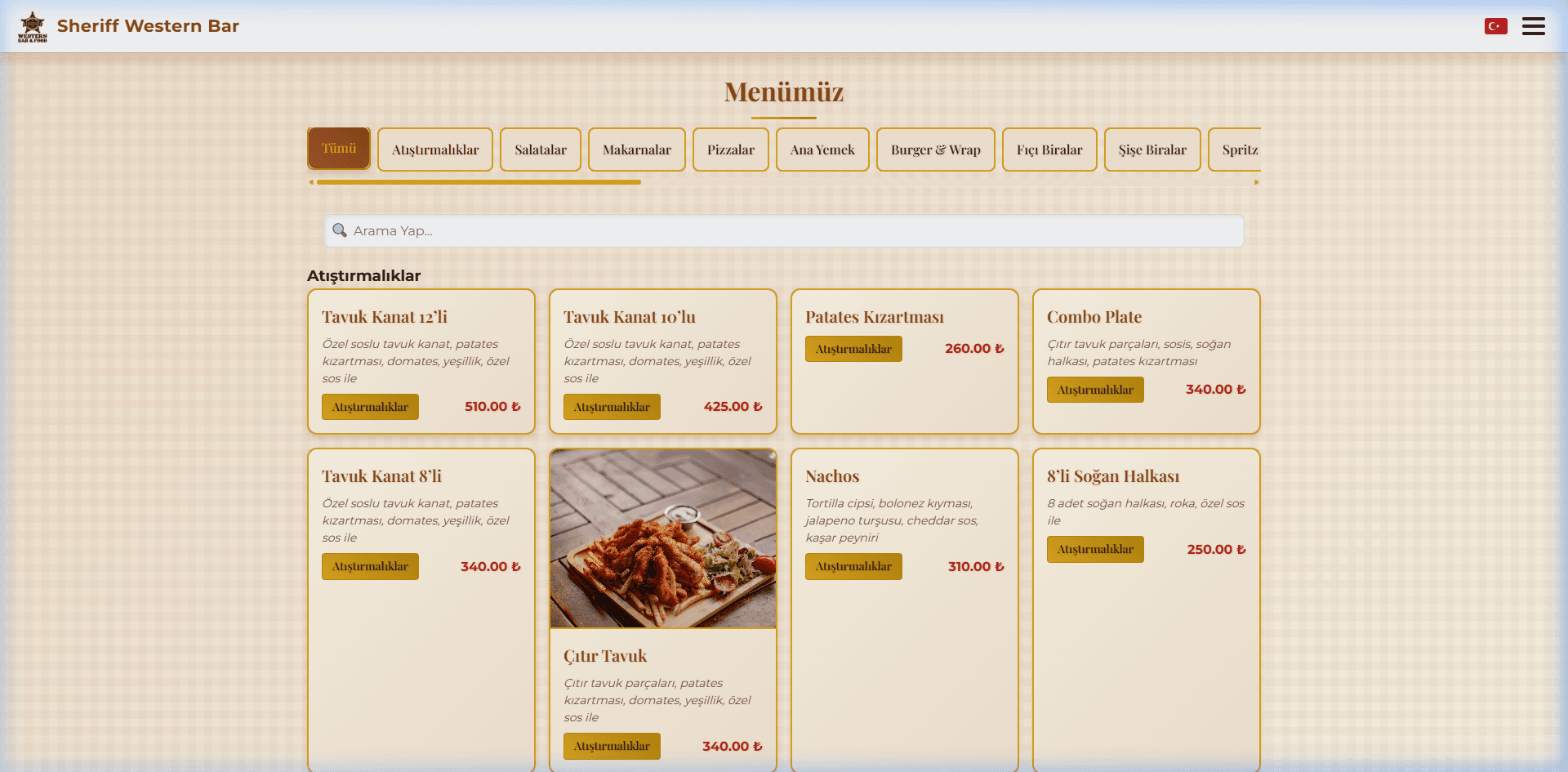The height and width of the screenshot is (772, 1568).
Task: Open the Patates Kızartması item title
Action: (x=874, y=317)
